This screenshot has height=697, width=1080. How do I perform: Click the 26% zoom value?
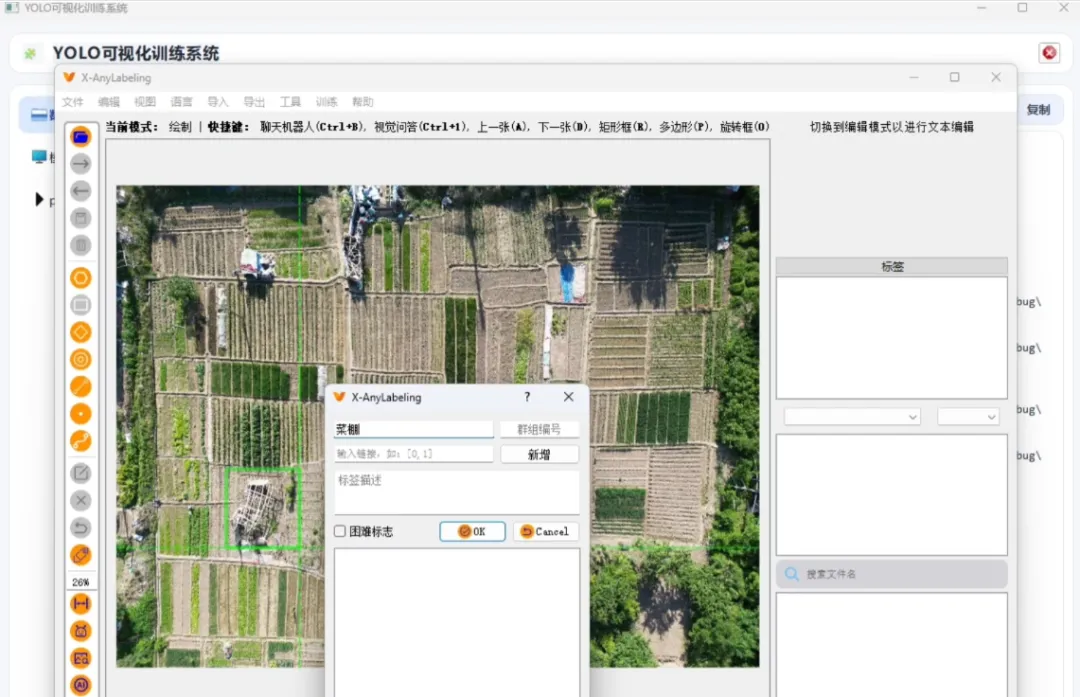click(81, 582)
